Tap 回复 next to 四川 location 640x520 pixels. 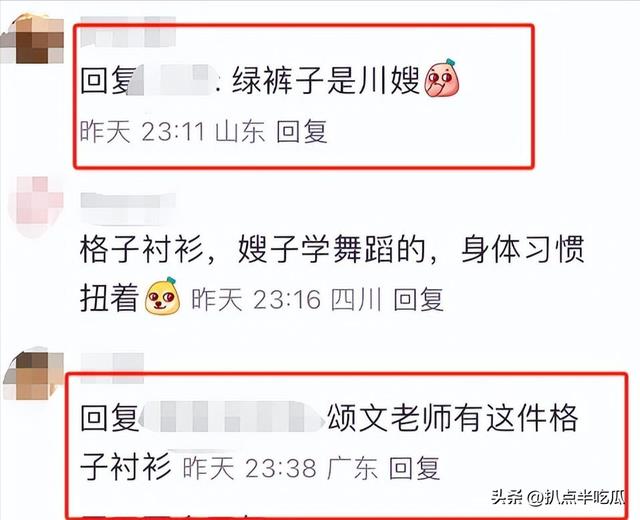point(418,300)
